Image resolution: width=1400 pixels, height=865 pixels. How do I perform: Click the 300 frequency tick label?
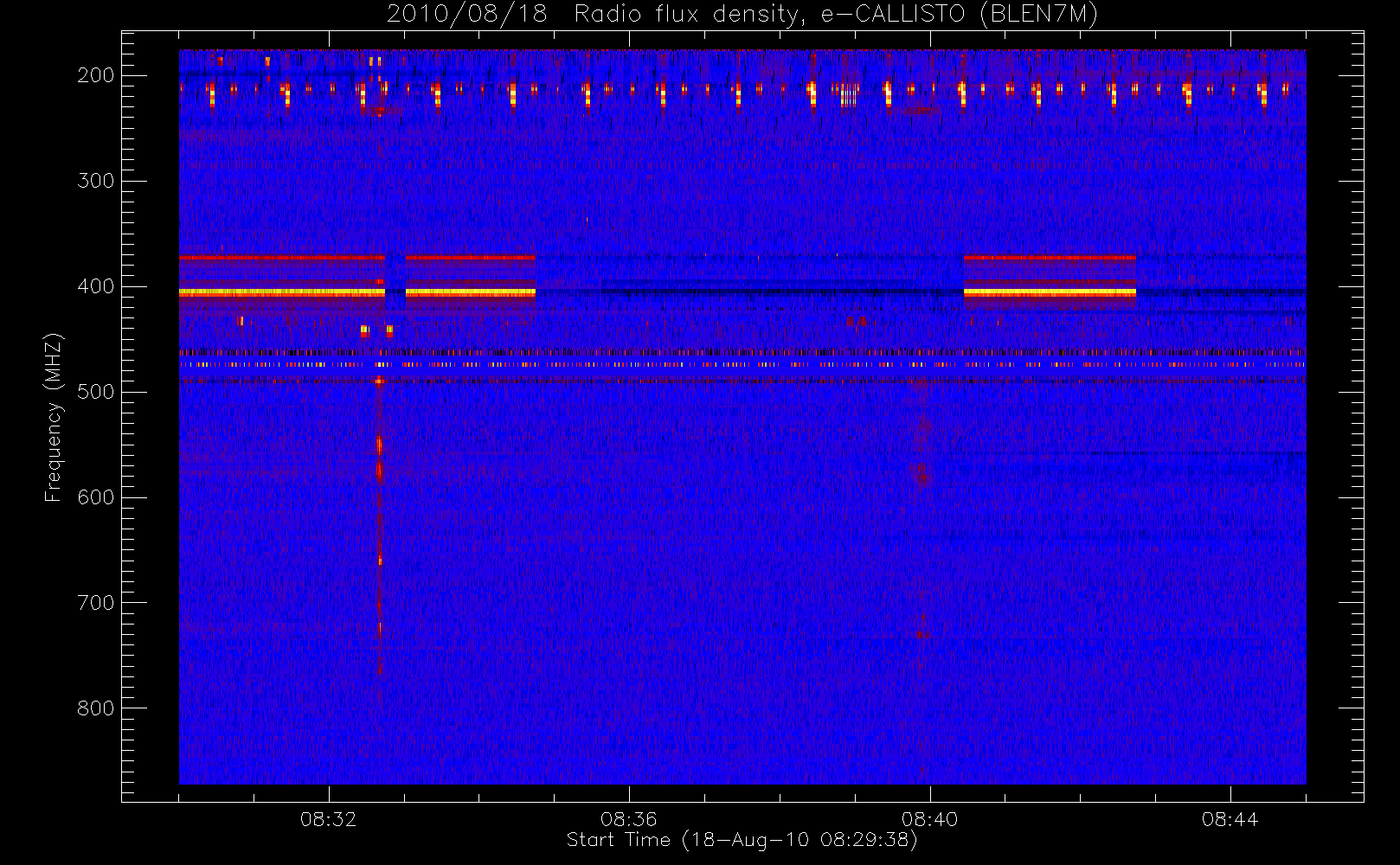tap(95, 181)
